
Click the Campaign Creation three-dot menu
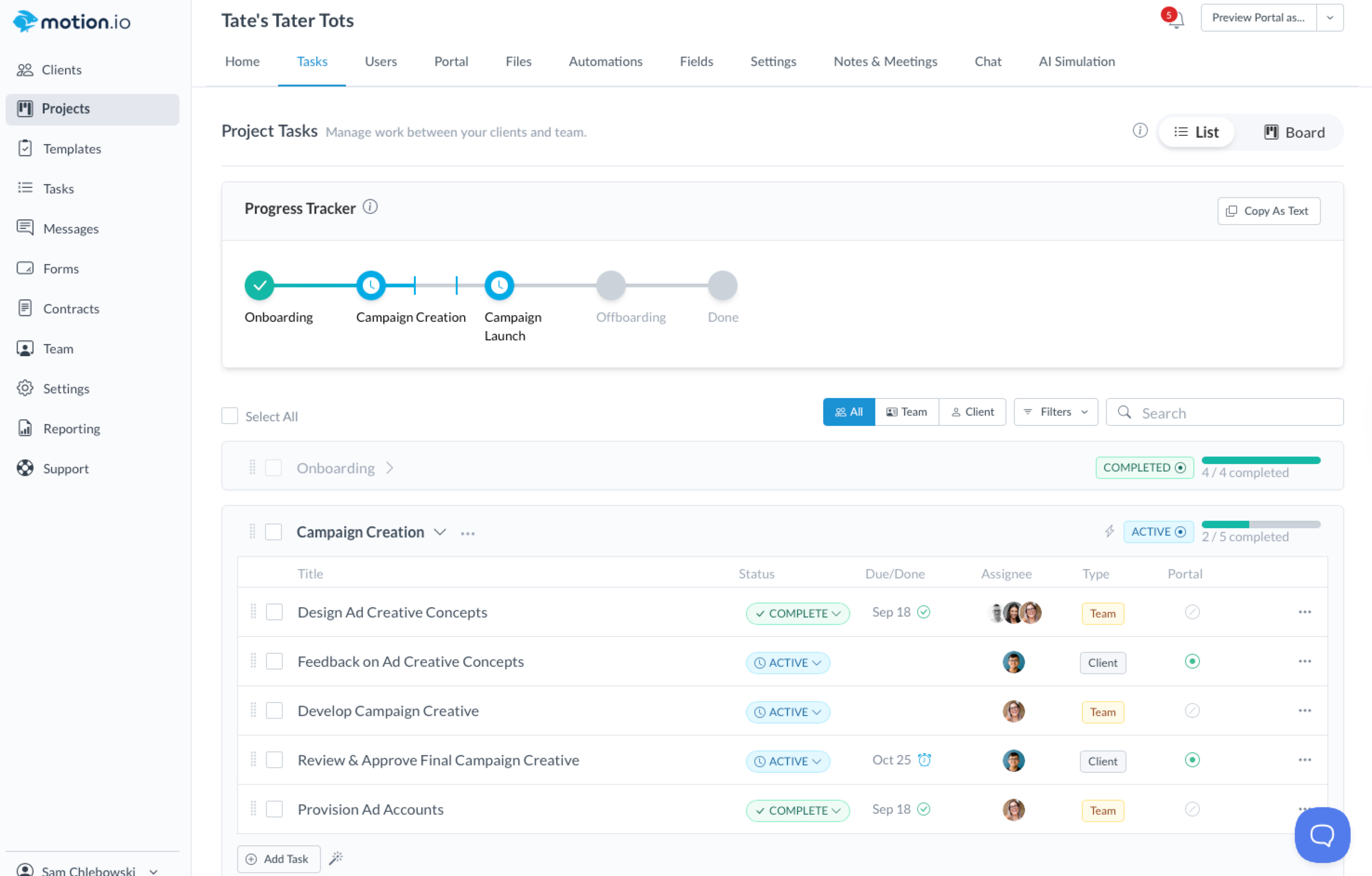point(468,533)
